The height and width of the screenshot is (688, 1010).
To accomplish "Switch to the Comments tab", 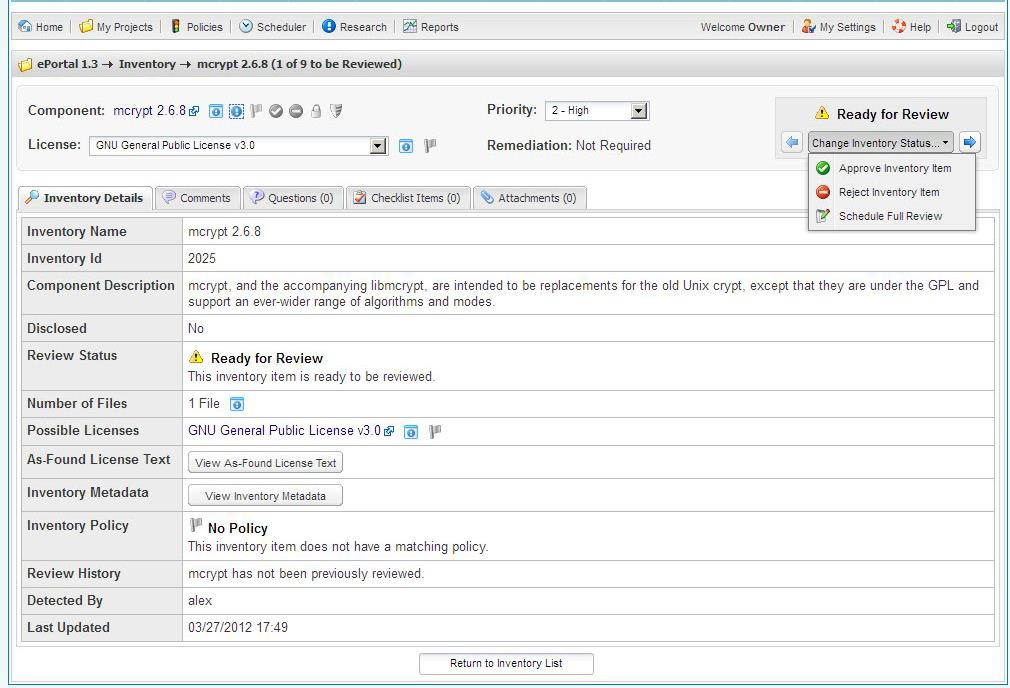I will (x=197, y=198).
